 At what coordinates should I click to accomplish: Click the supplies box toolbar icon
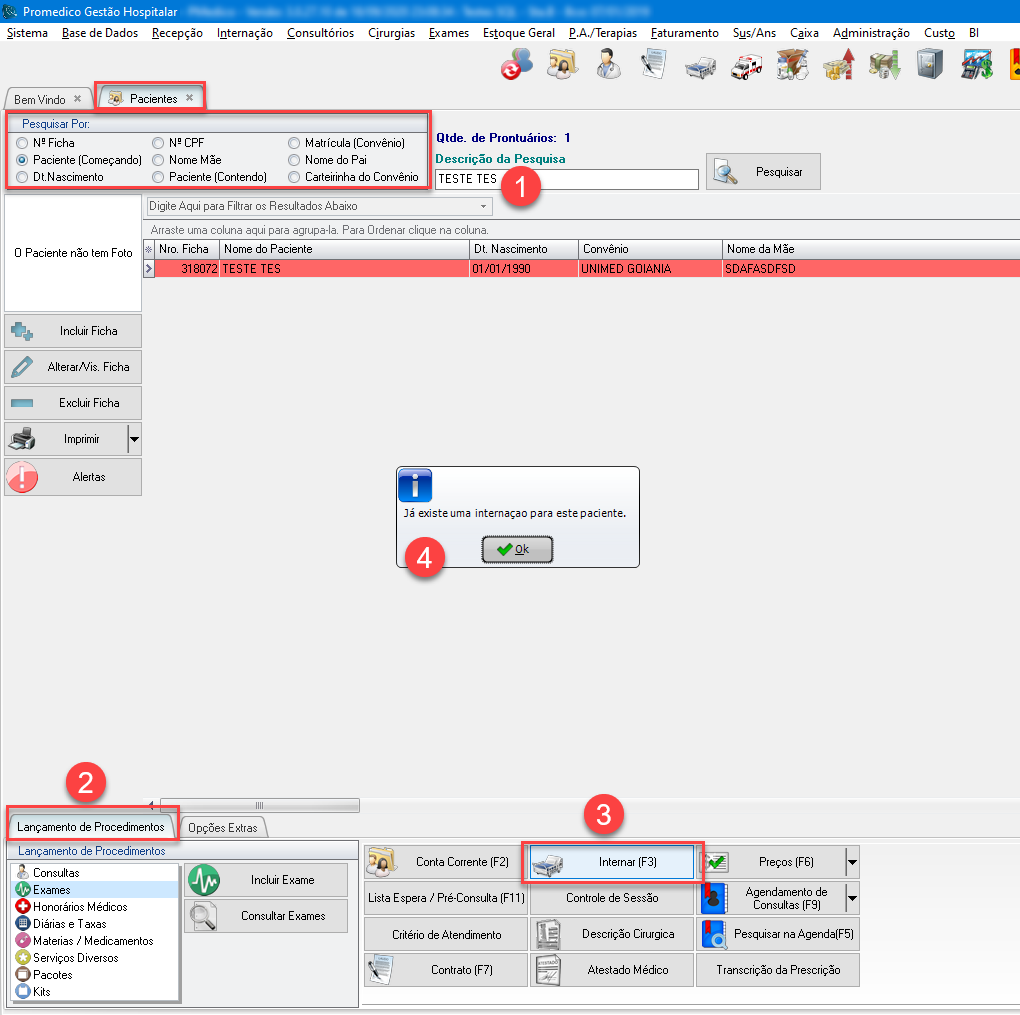[x=792, y=66]
